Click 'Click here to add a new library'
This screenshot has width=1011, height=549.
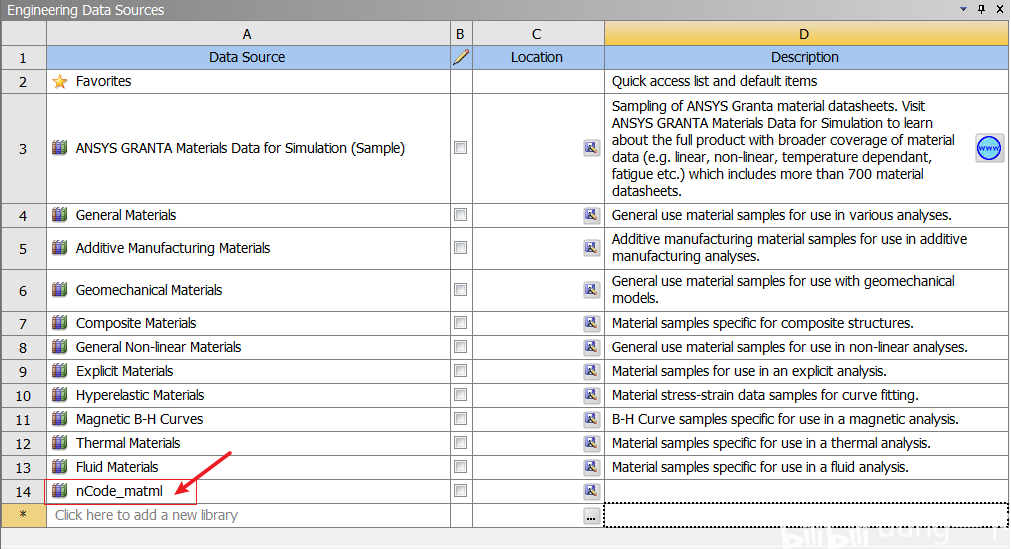point(146,515)
